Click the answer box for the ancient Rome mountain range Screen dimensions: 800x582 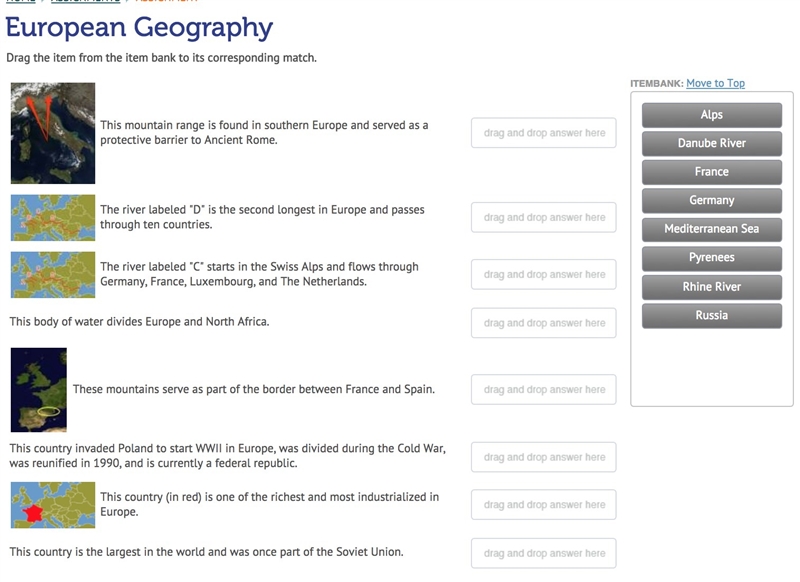(x=544, y=133)
